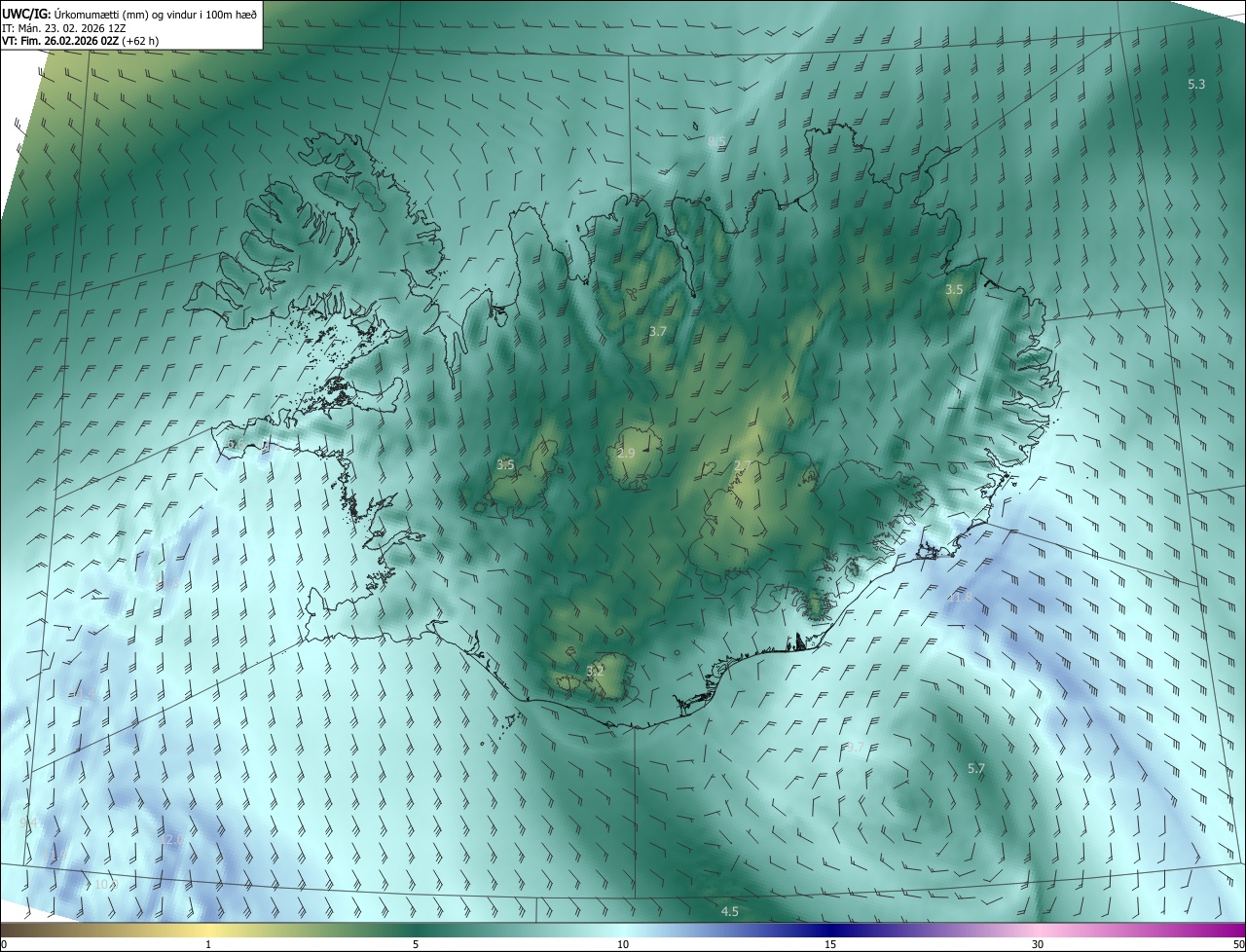Click the 4.5 value label above the color bar
The image size is (1246, 952).
(x=729, y=912)
